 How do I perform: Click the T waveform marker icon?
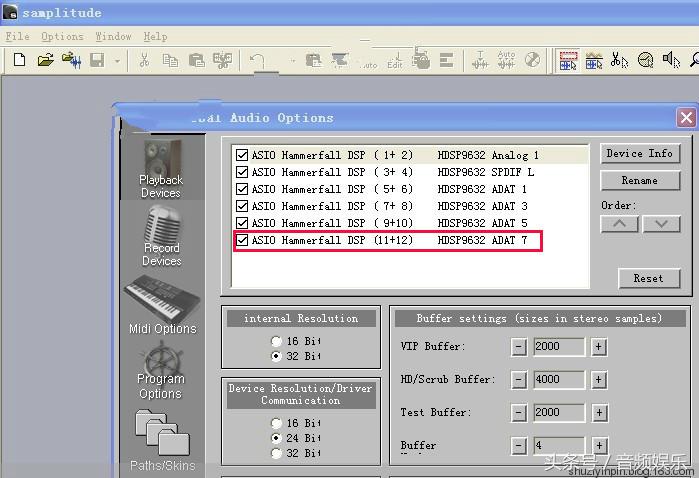(x=480, y=60)
